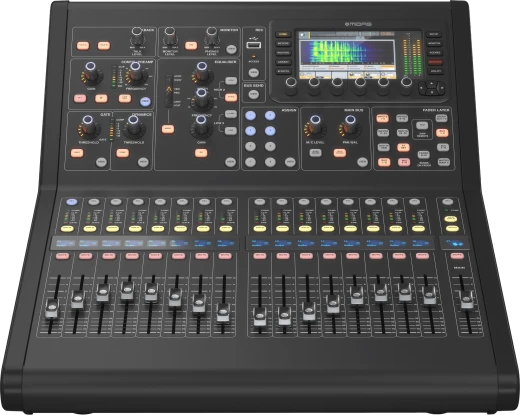Toggle the Gate on button

tap(77, 153)
